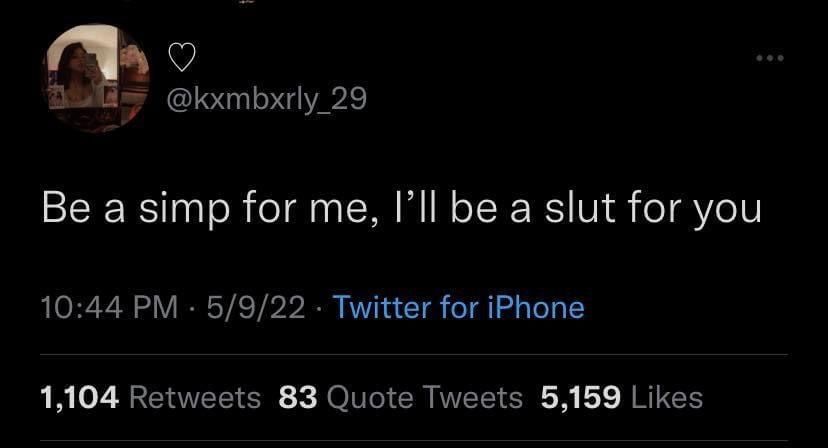The image size is (828, 448).
Task: View the 1,104 Retweets list
Action: (x=150, y=397)
